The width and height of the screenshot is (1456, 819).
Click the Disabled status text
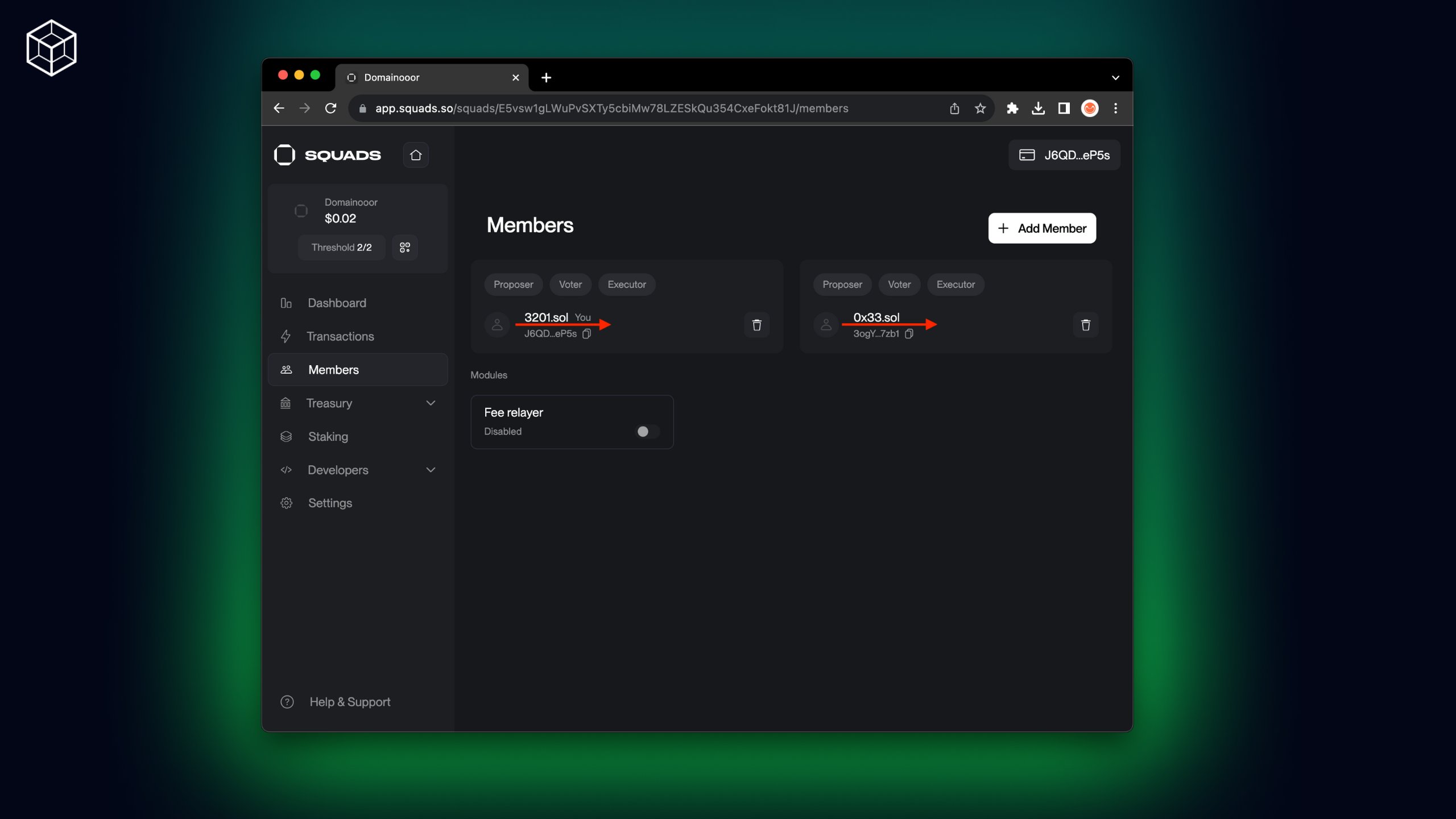pos(502,432)
